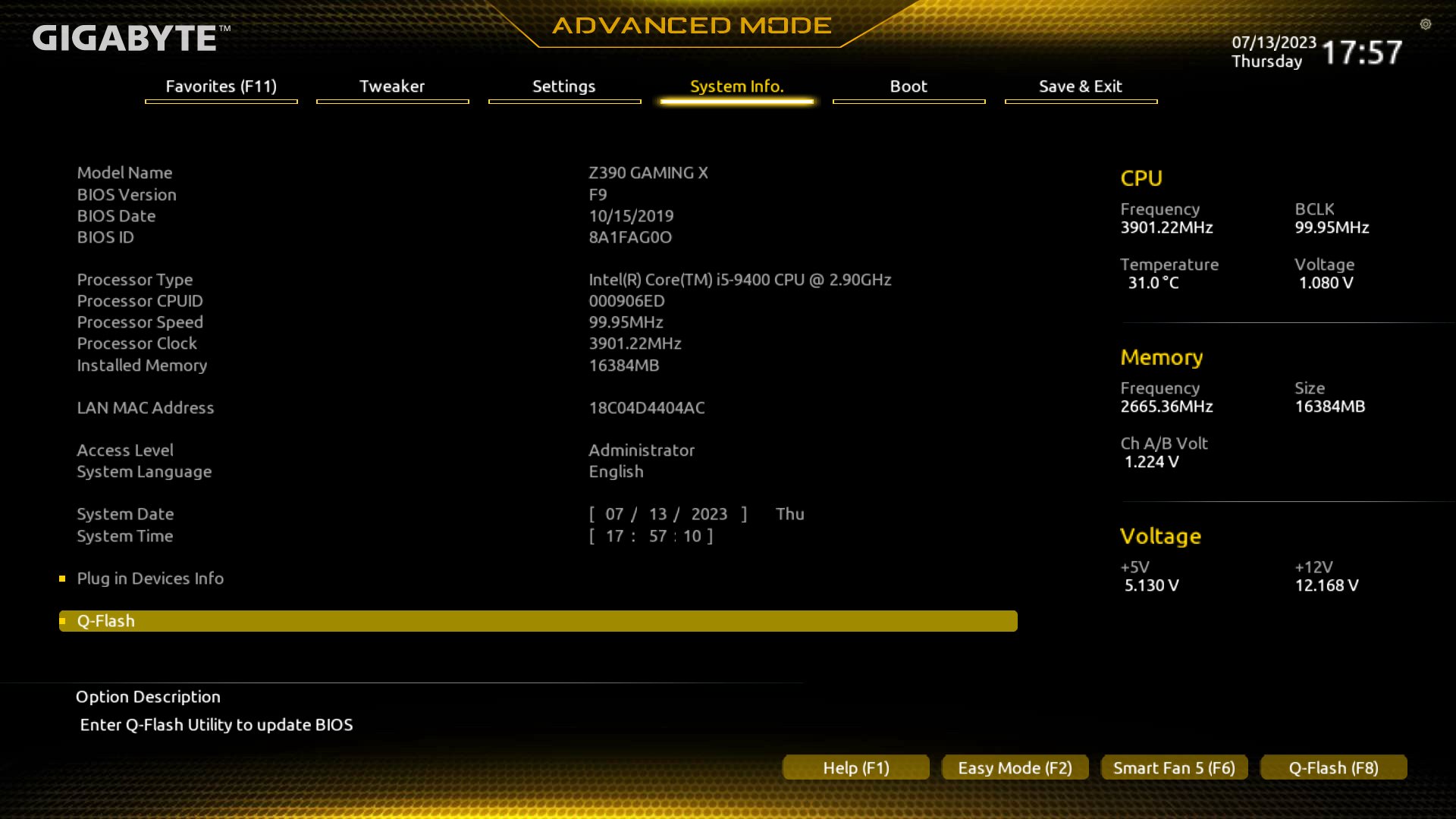Select the System Info. tab
The height and width of the screenshot is (819, 1456).
[x=736, y=86]
